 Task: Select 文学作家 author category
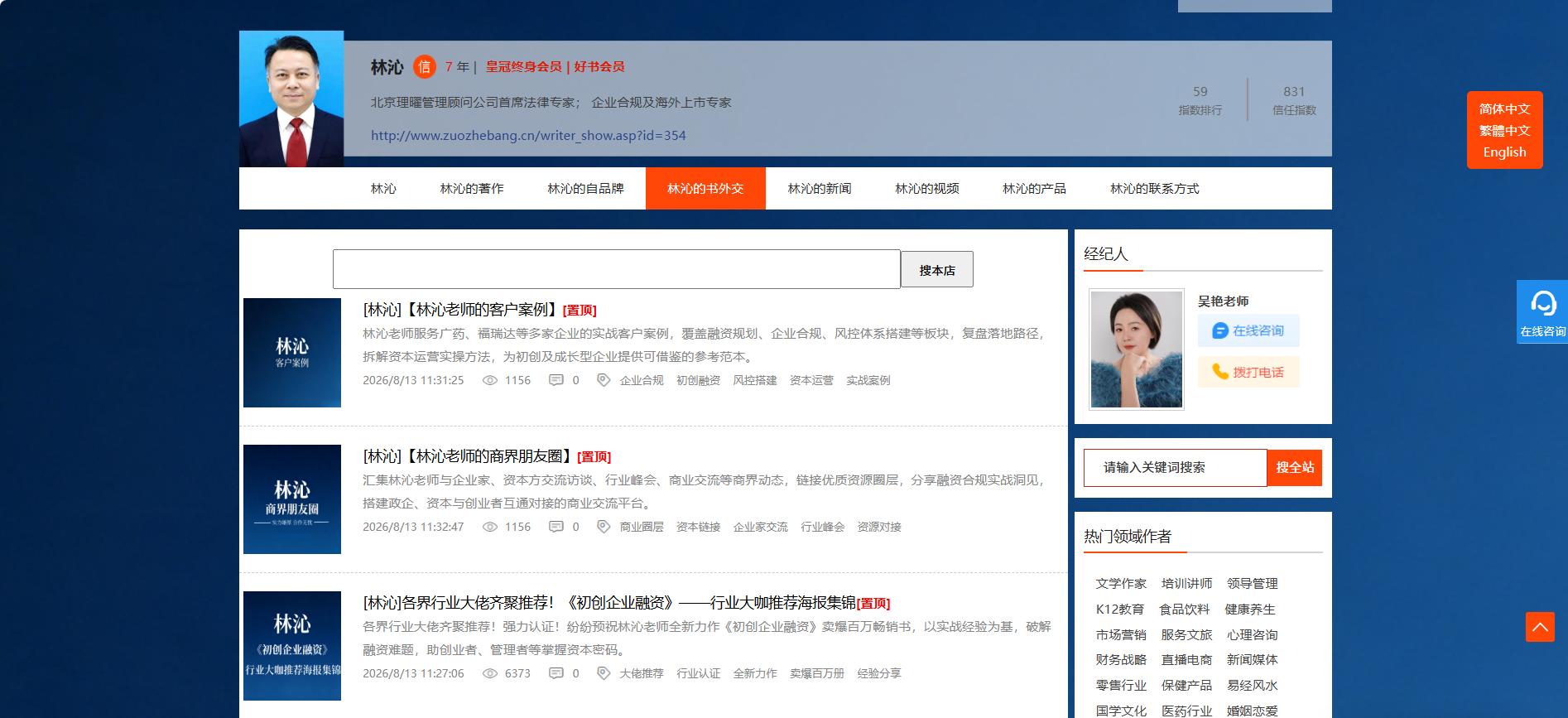pos(1121,584)
